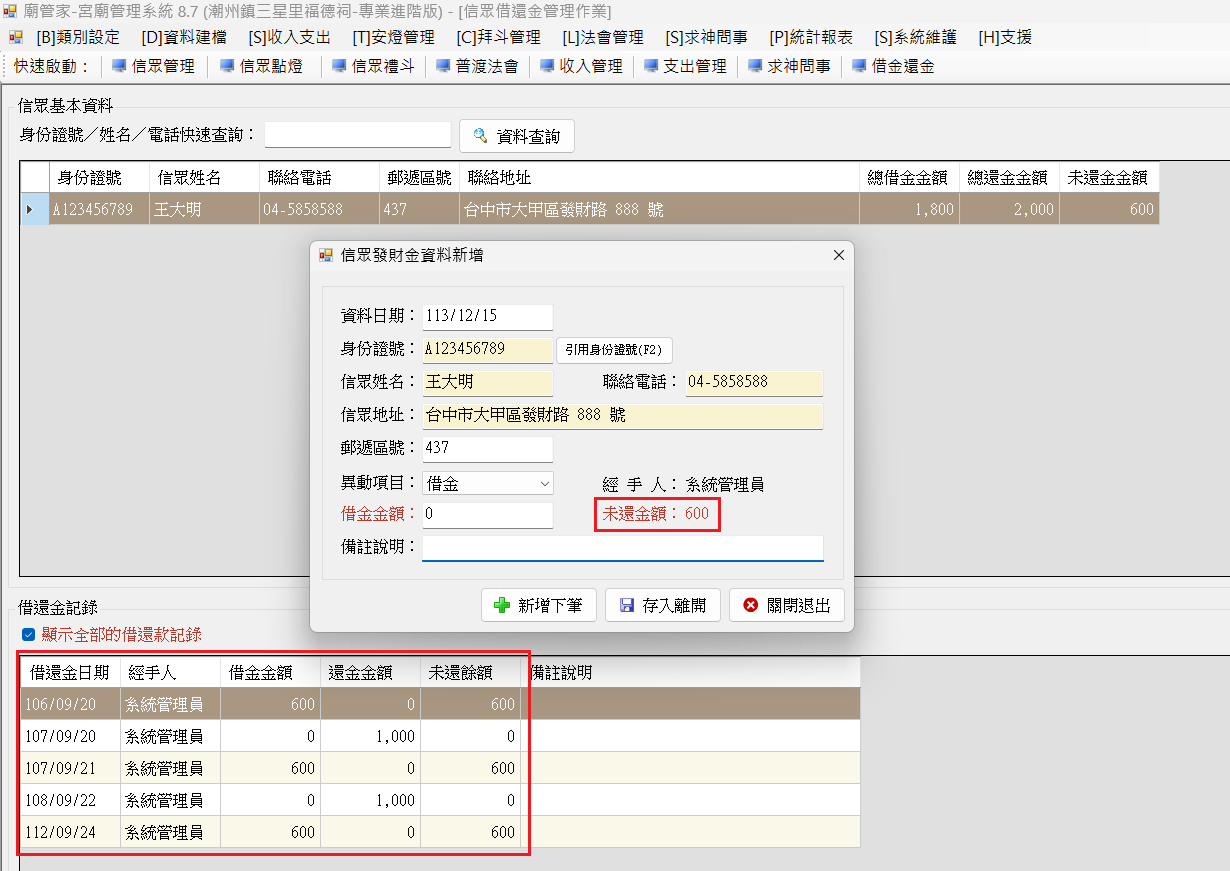Select the loan record dated 107/09/21
The image size is (1230, 871).
(x=440, y=768)
